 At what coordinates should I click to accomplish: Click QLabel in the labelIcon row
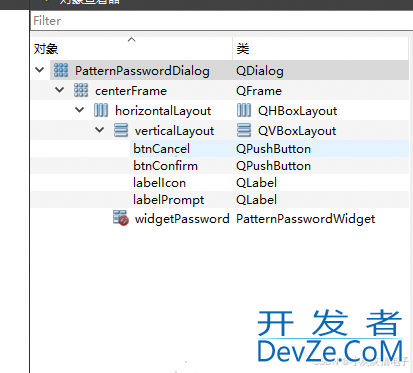point(256,183)
